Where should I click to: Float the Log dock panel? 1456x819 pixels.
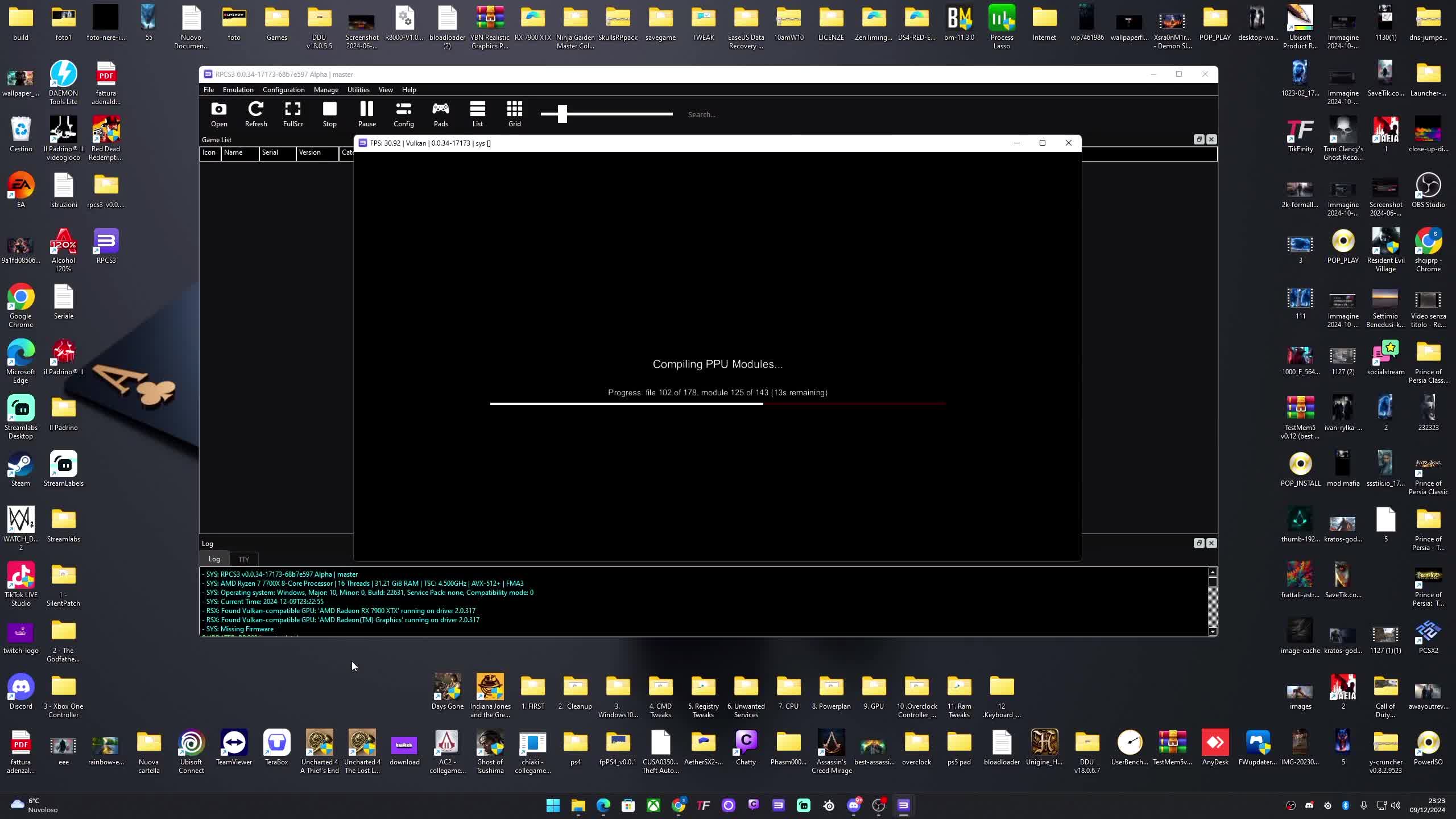click(1199, 543)
